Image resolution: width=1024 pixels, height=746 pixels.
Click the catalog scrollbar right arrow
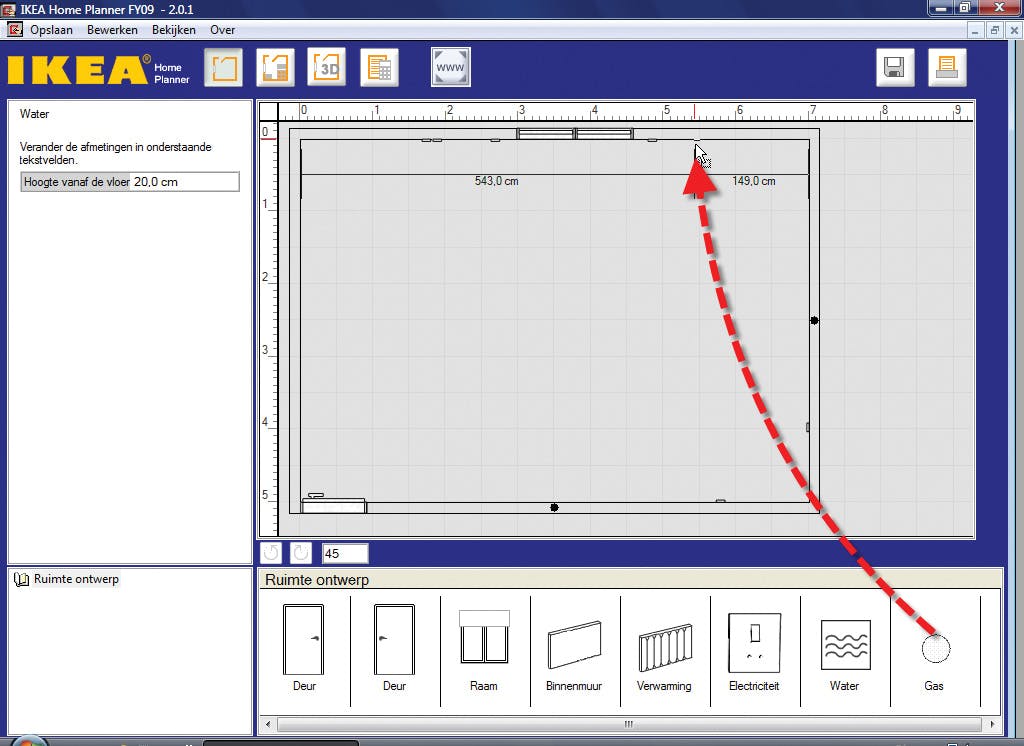coord(992,724)
